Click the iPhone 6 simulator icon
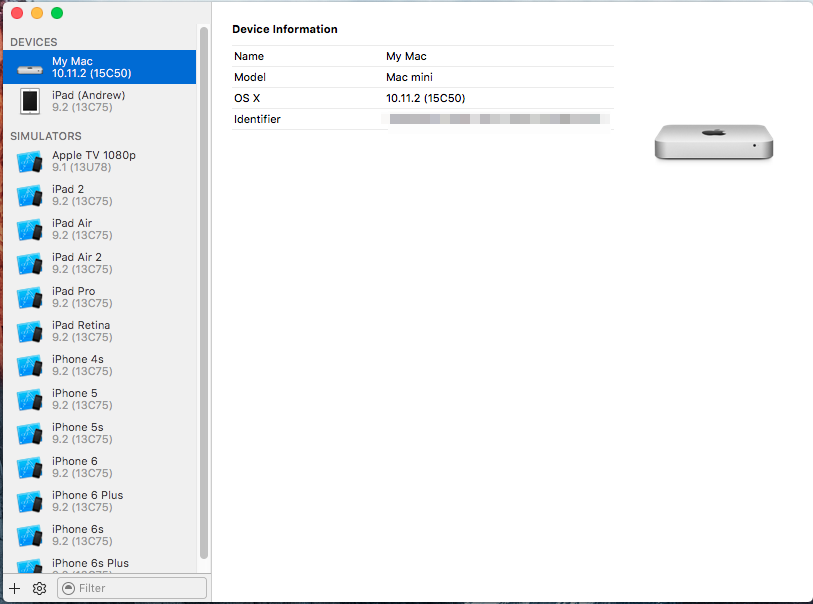 30,467
